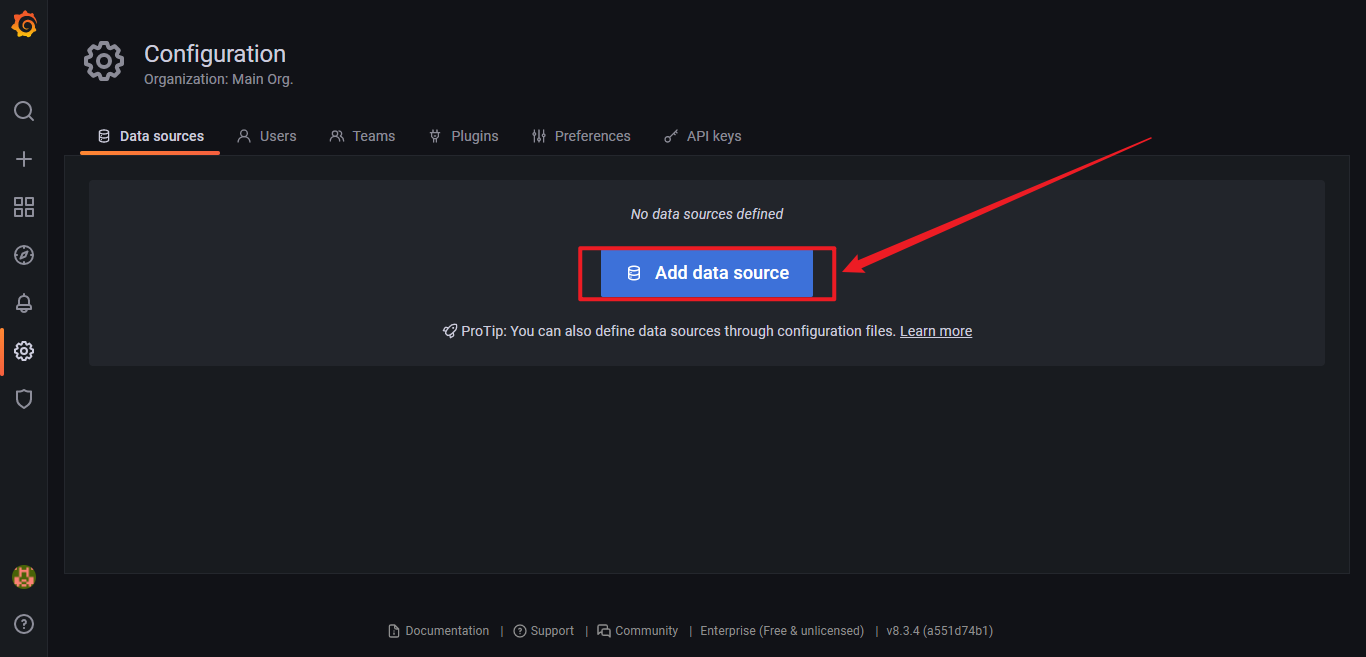
Task: Click the No data sources defined message
Action: click(707, 214)
